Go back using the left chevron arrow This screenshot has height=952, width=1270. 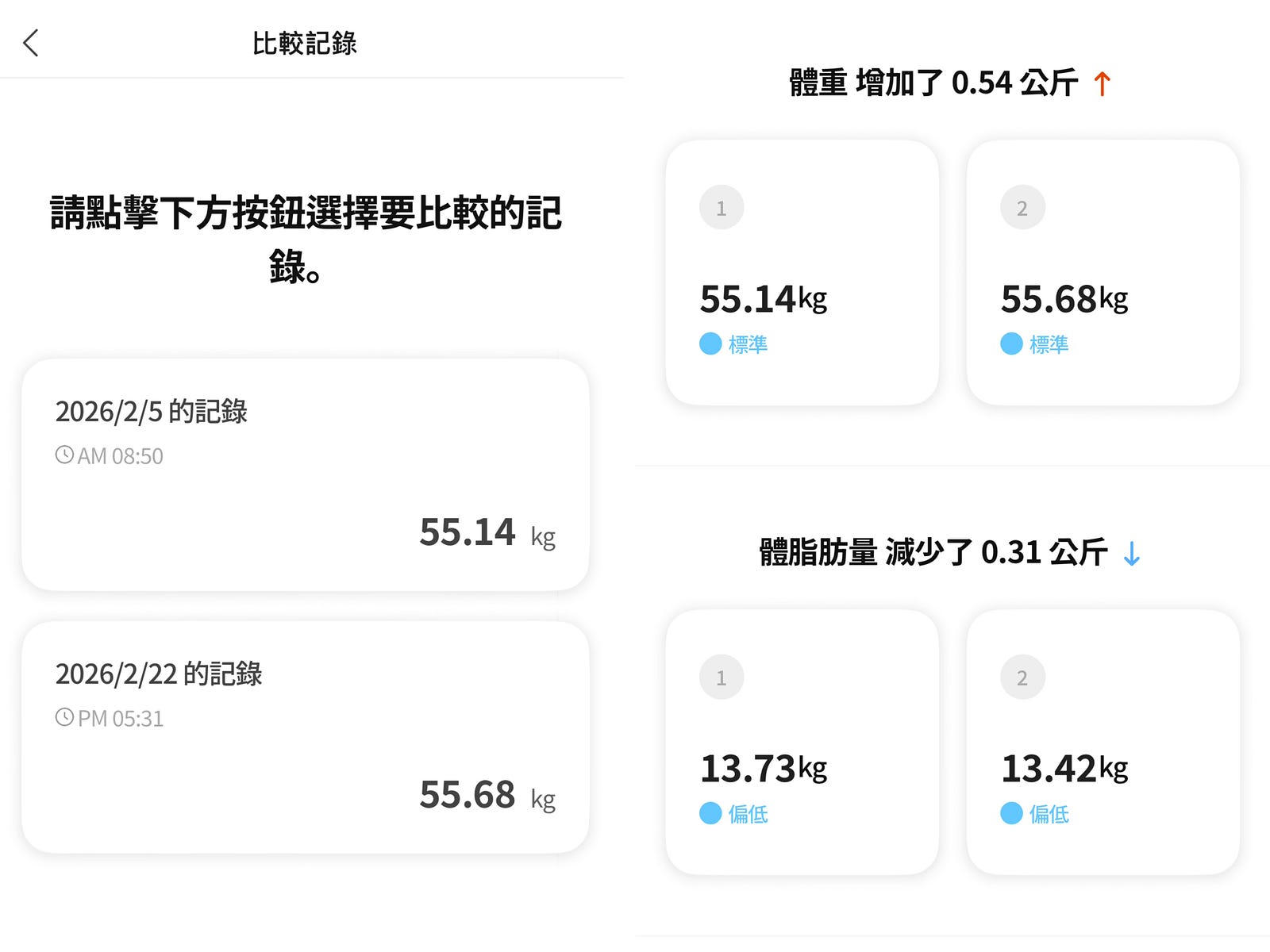31,43
